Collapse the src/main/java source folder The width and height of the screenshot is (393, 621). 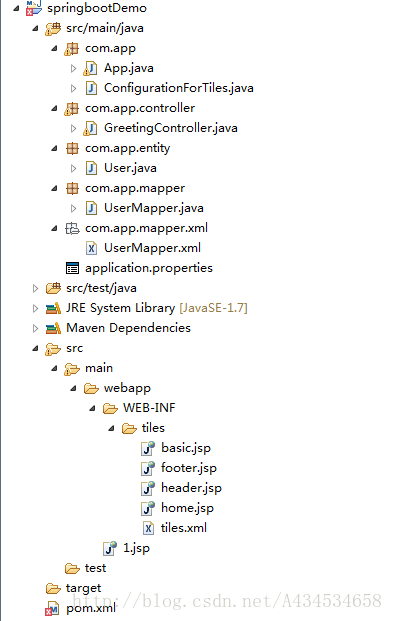coord(35,29)
